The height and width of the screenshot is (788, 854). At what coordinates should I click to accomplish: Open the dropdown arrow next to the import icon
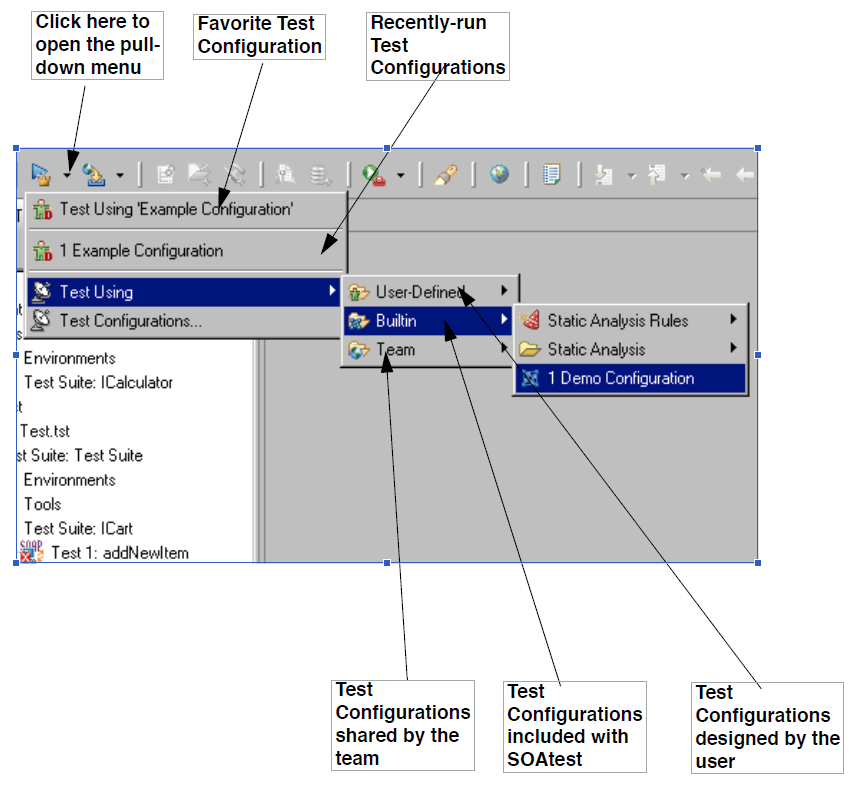point(120,175)
